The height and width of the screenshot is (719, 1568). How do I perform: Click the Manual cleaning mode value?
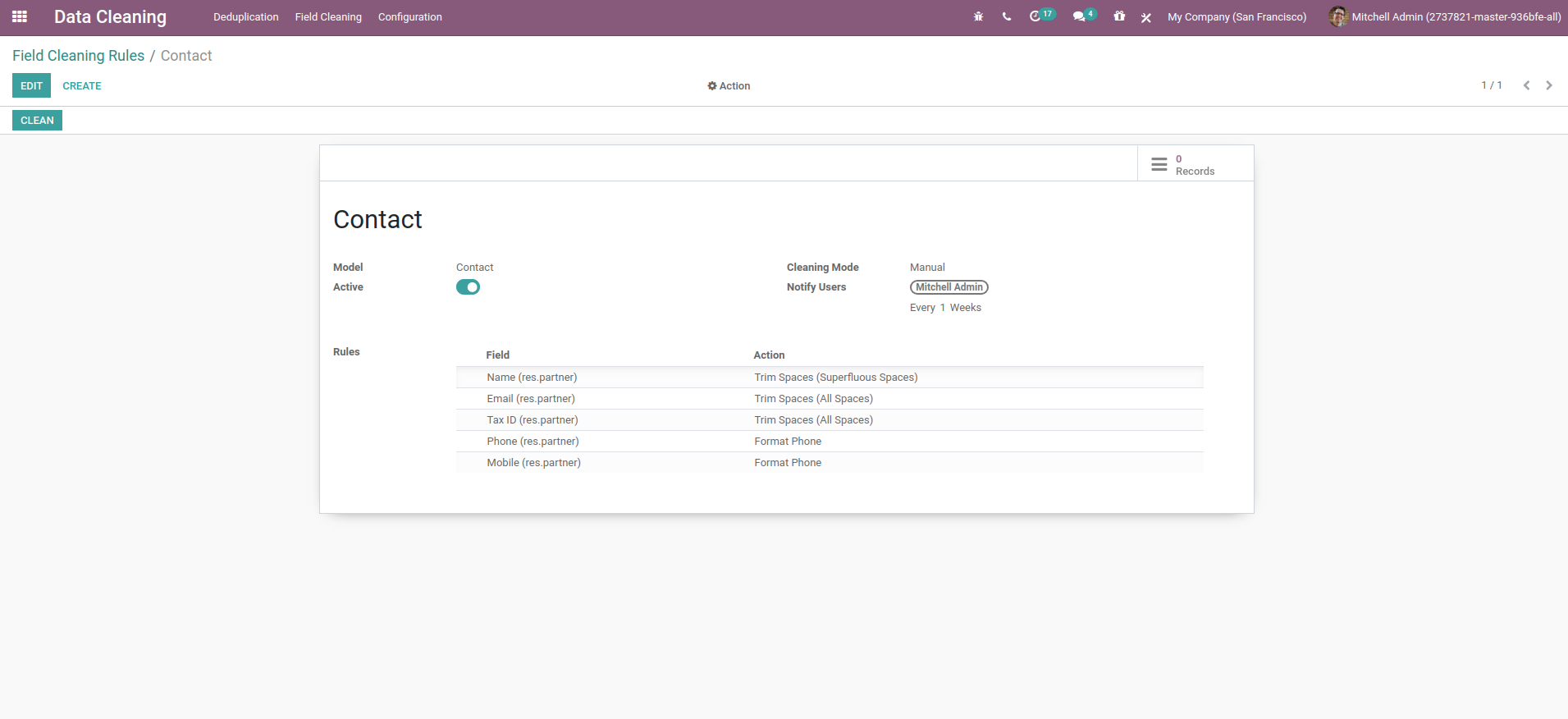927,268
